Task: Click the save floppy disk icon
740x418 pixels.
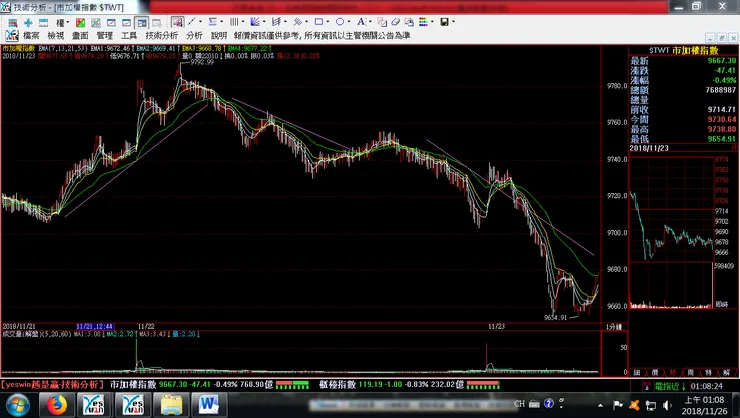Action: pyautogui.click(x=444, y=22)
